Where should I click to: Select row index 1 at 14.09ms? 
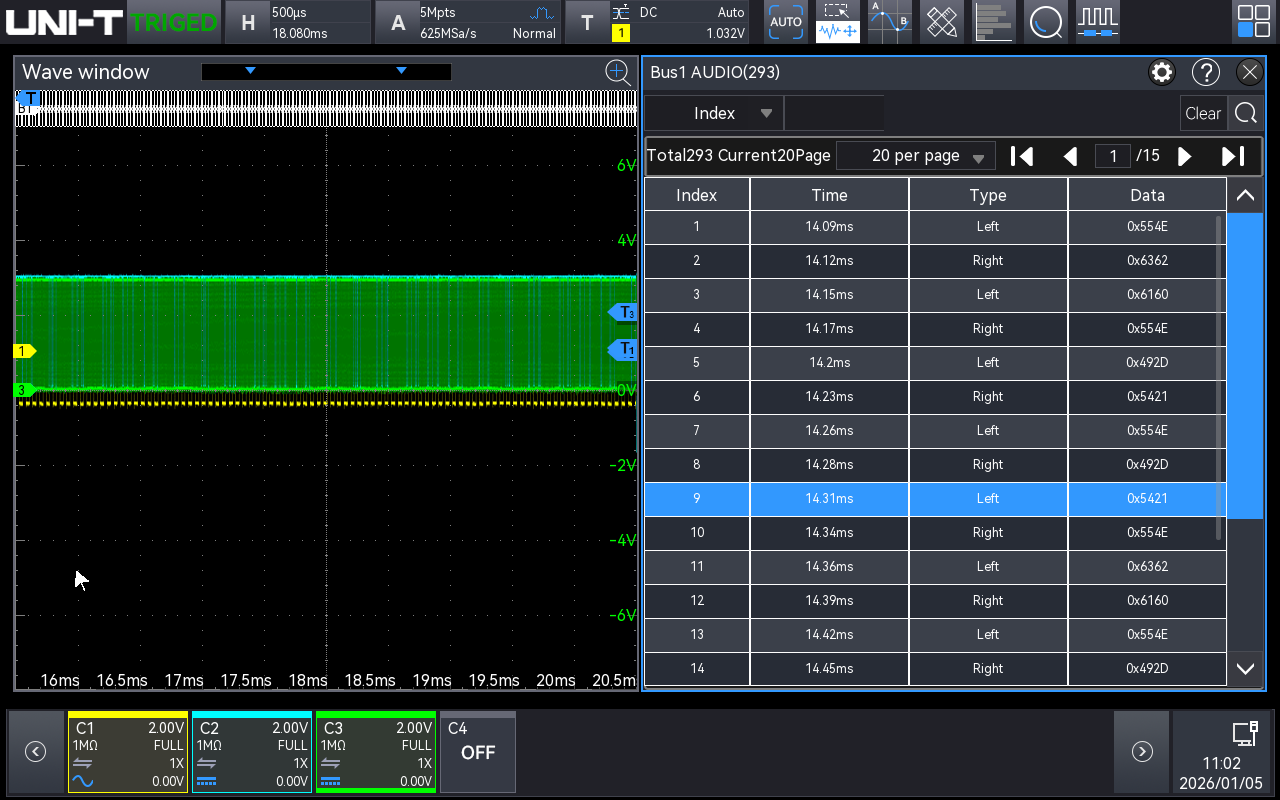click(x=935, y=226)
